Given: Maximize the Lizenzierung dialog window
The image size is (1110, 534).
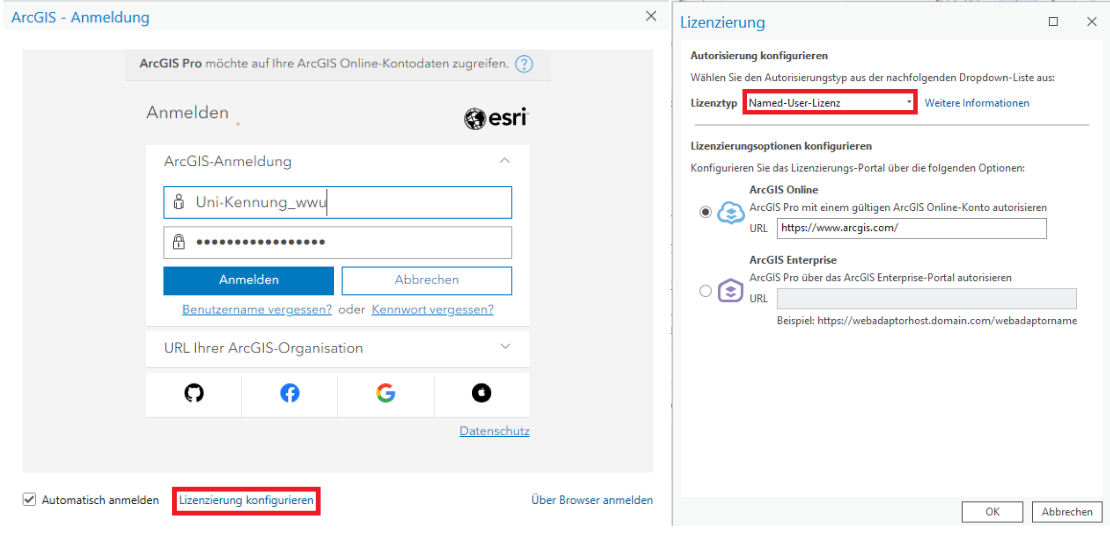Looking at the screenshot, I should pyautogui.click(x=1053, y=21).
